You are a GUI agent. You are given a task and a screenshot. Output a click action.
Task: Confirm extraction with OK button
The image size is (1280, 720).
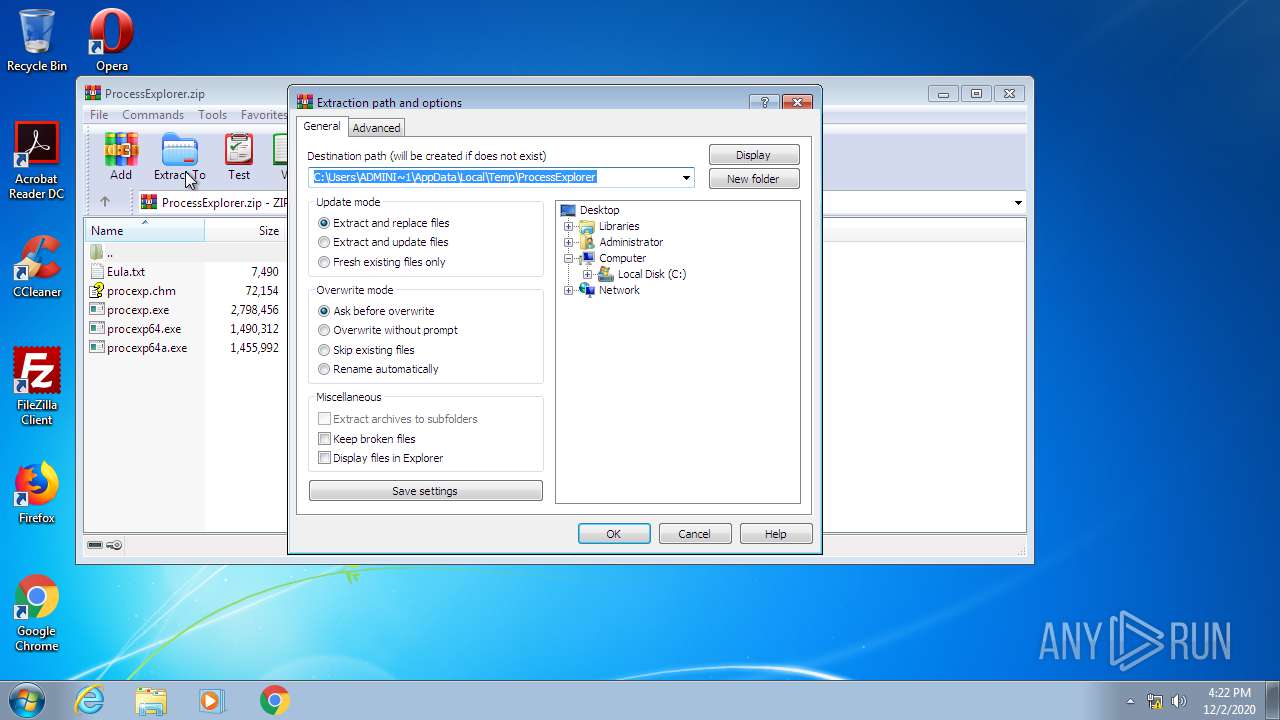614,534
